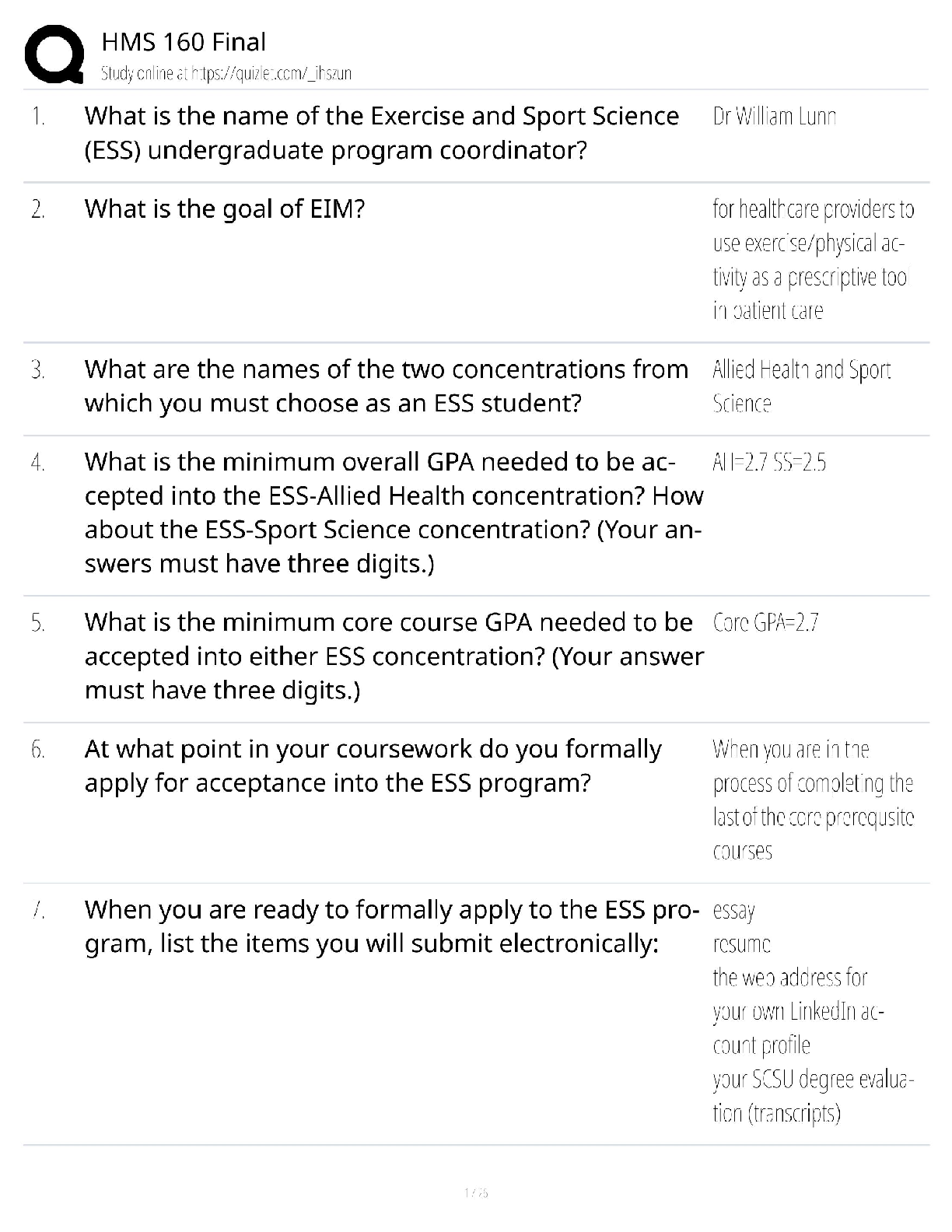
Task: Select the Allied Health and Sport Science answer
Action: coord(802,387)
